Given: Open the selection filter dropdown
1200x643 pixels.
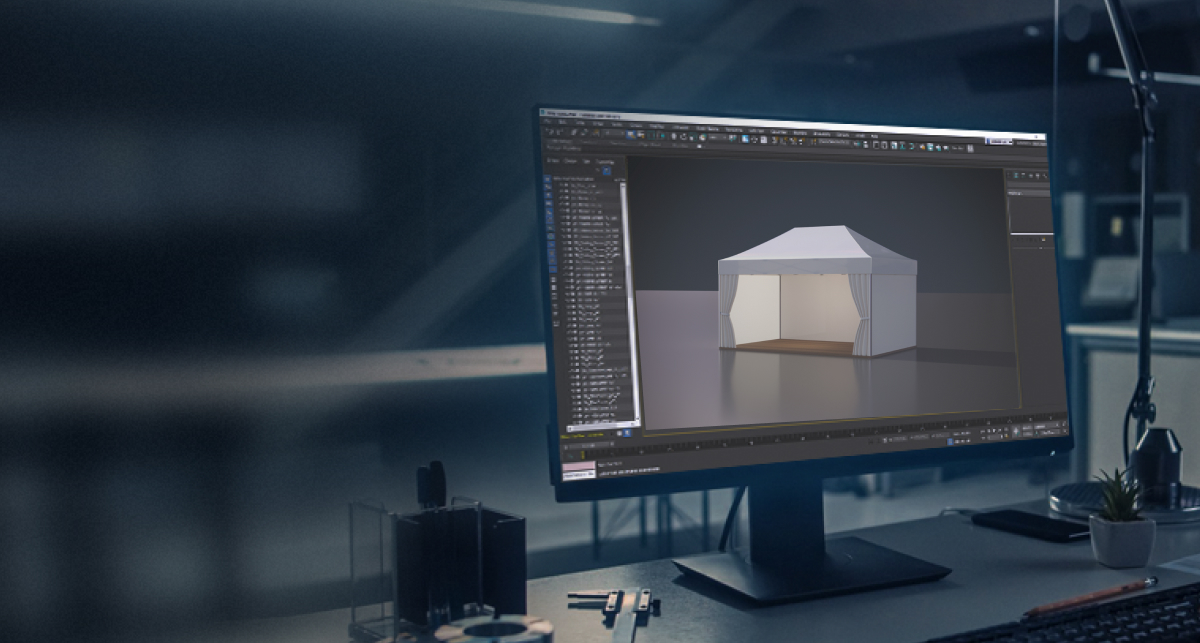Looking at the screenshot, I should (x=613, y=133).
